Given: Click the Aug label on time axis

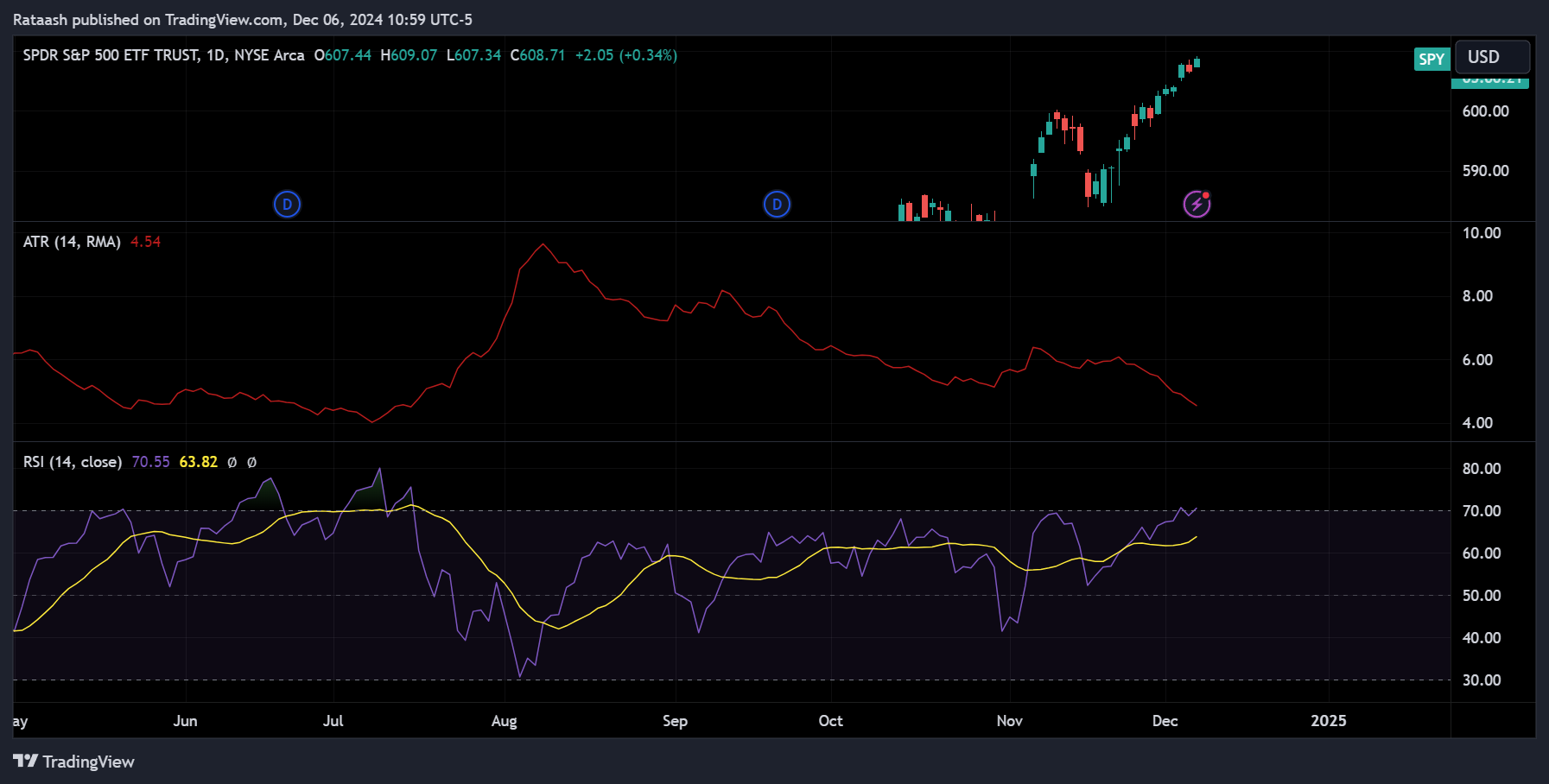Looking at the screenshot, I should click(x=504, y=721).
